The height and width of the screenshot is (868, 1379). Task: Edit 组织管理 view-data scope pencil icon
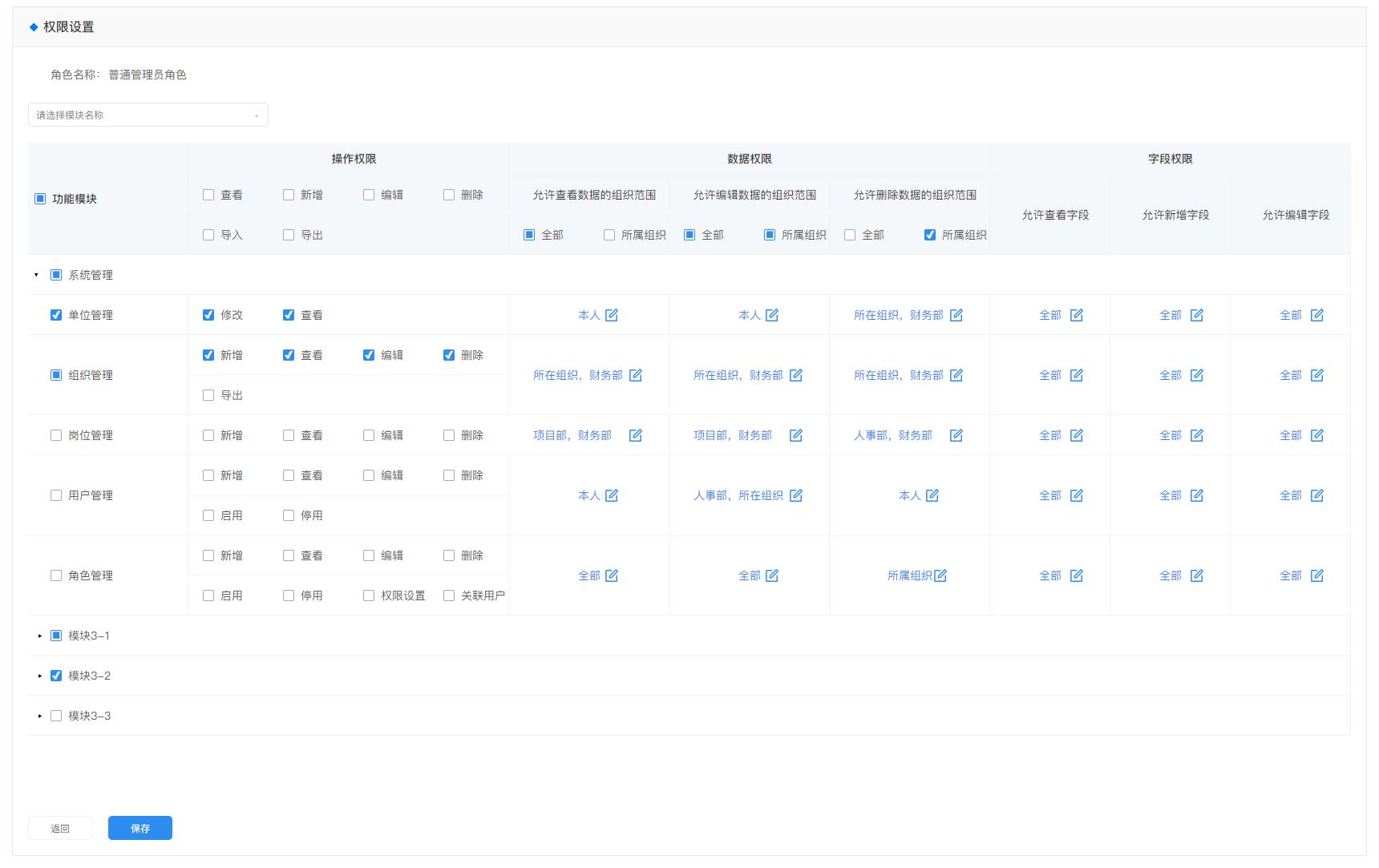click(636, 375)
